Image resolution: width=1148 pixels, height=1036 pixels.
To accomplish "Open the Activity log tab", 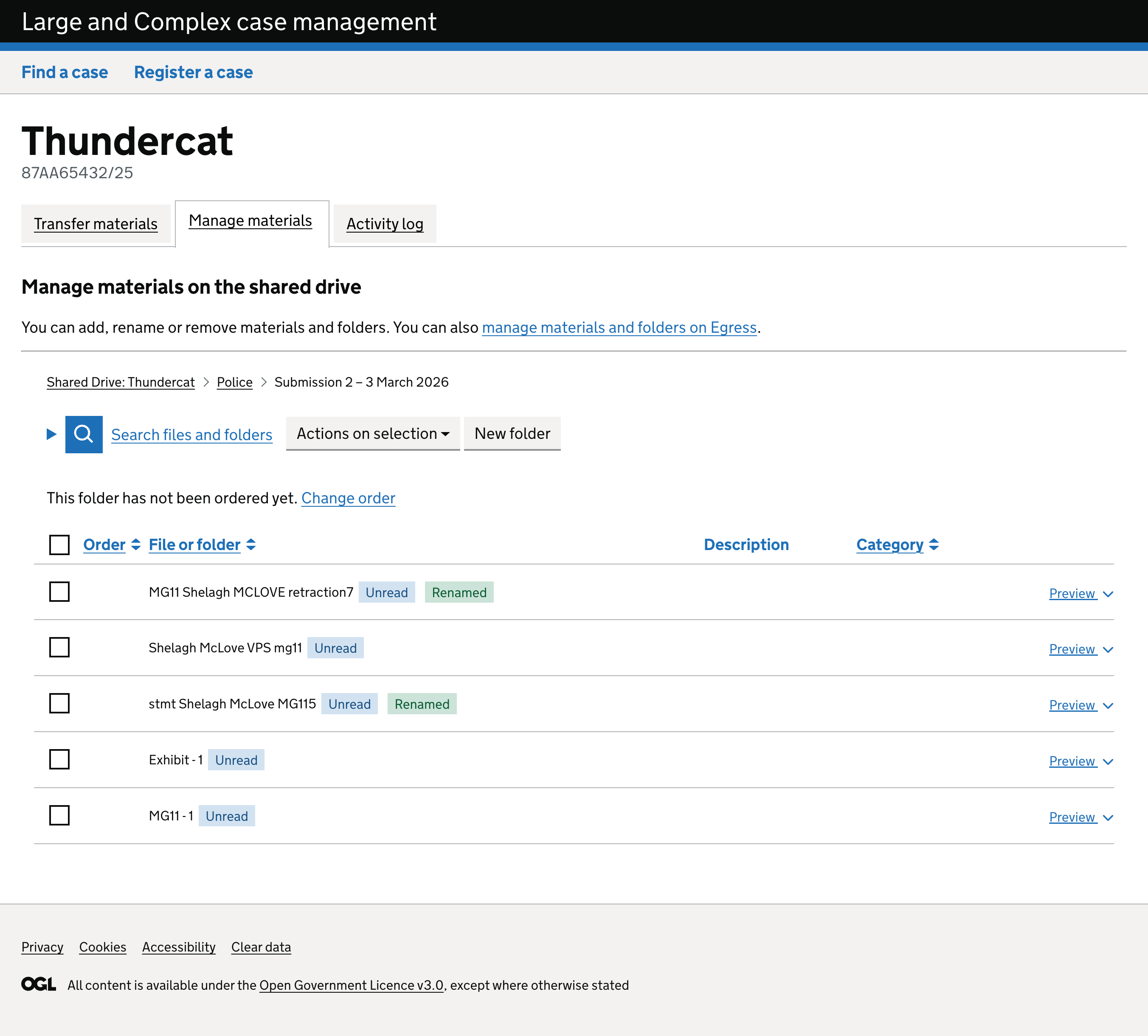I will pos(385,224).
